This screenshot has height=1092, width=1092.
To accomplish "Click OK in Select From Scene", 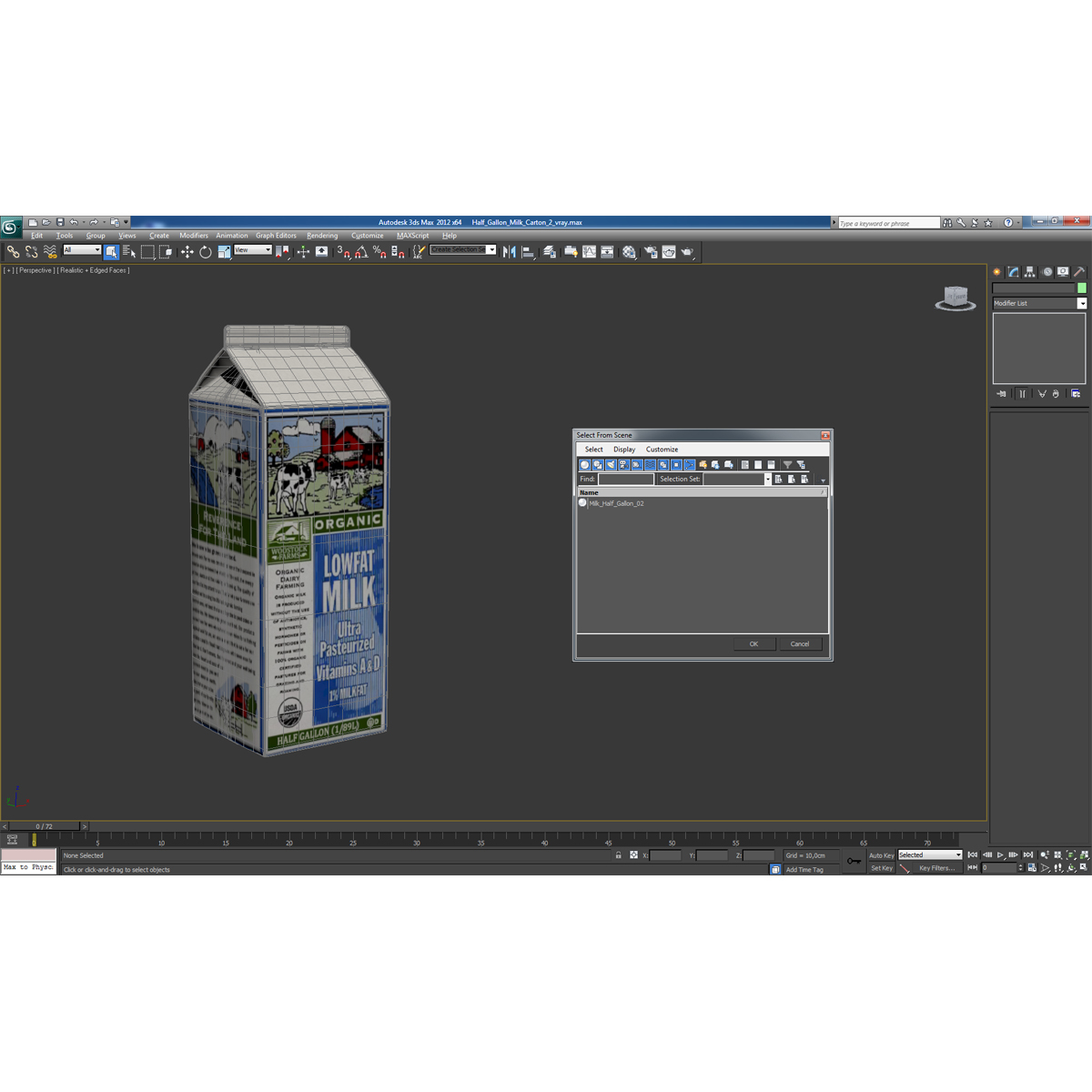I will pos(753,644).
